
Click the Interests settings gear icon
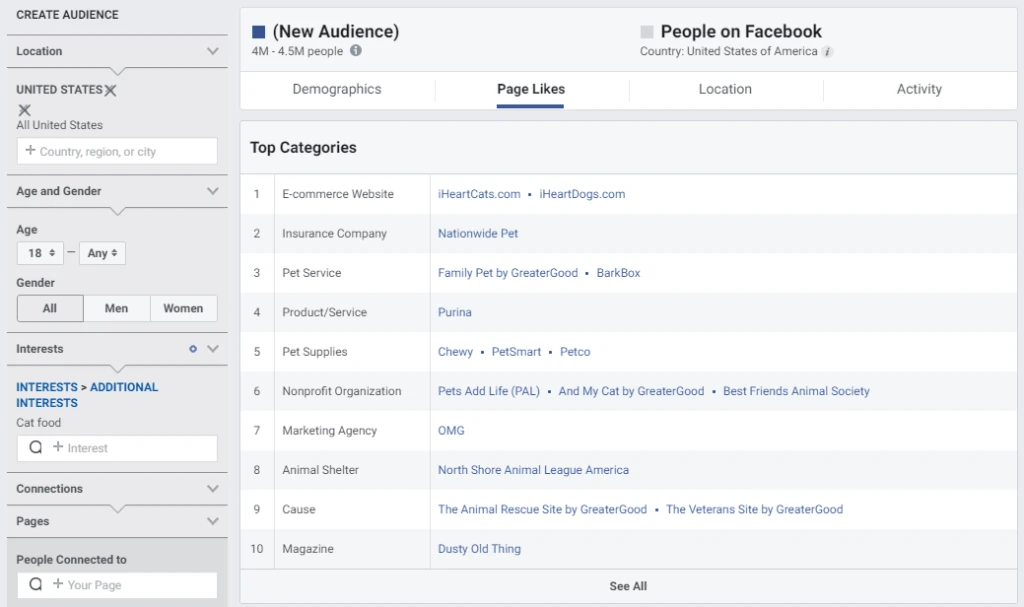pos(193,349)
